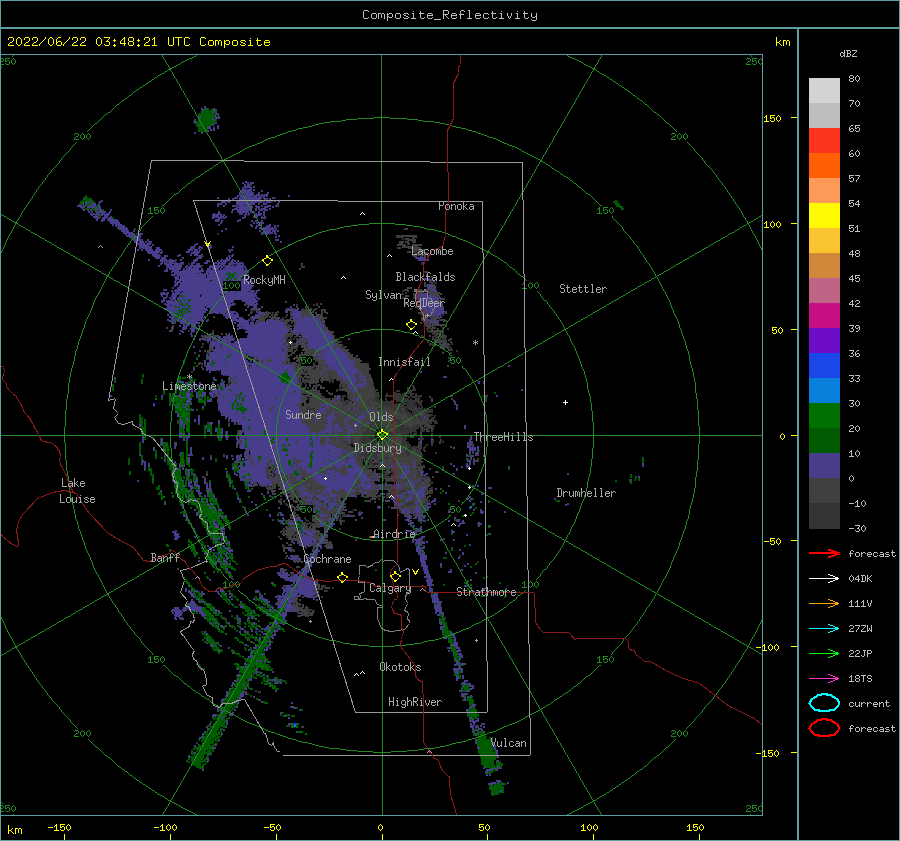Click yellow diamond marker below RedDeer label
The height and width of the screenshot is (841, 900).
point(412,325)
